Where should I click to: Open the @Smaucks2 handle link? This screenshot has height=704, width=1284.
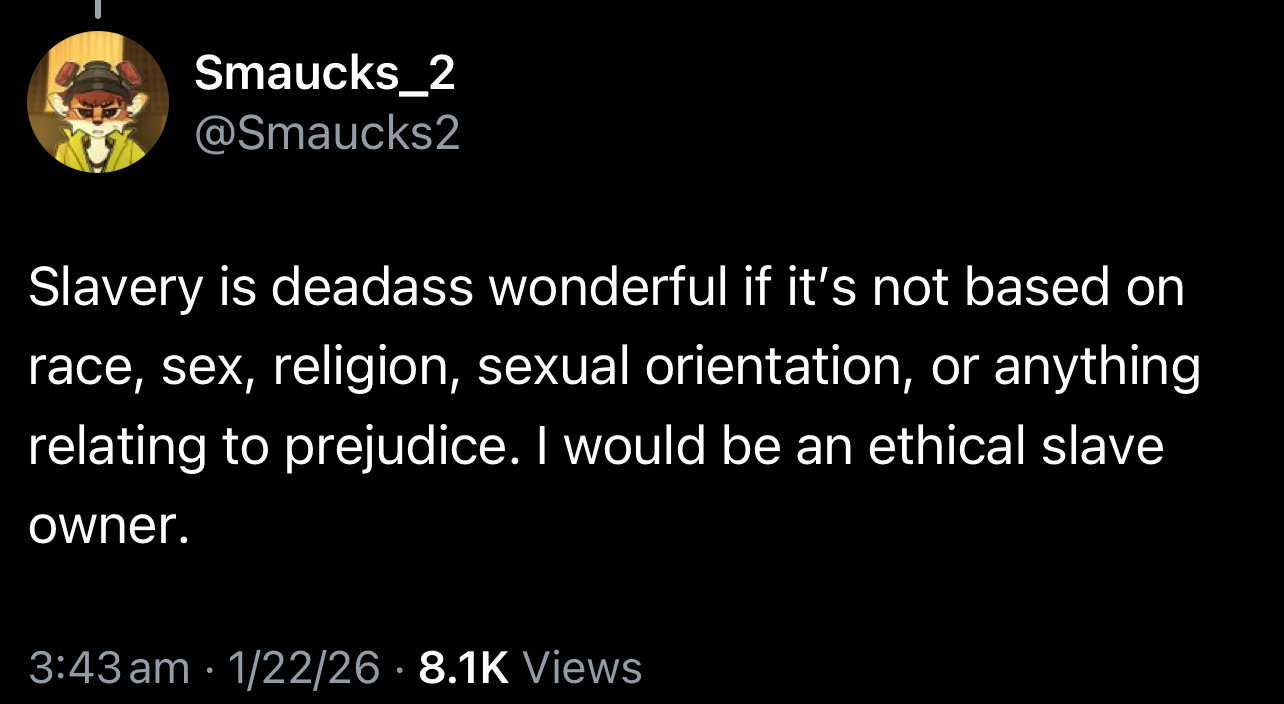point(327,133)
